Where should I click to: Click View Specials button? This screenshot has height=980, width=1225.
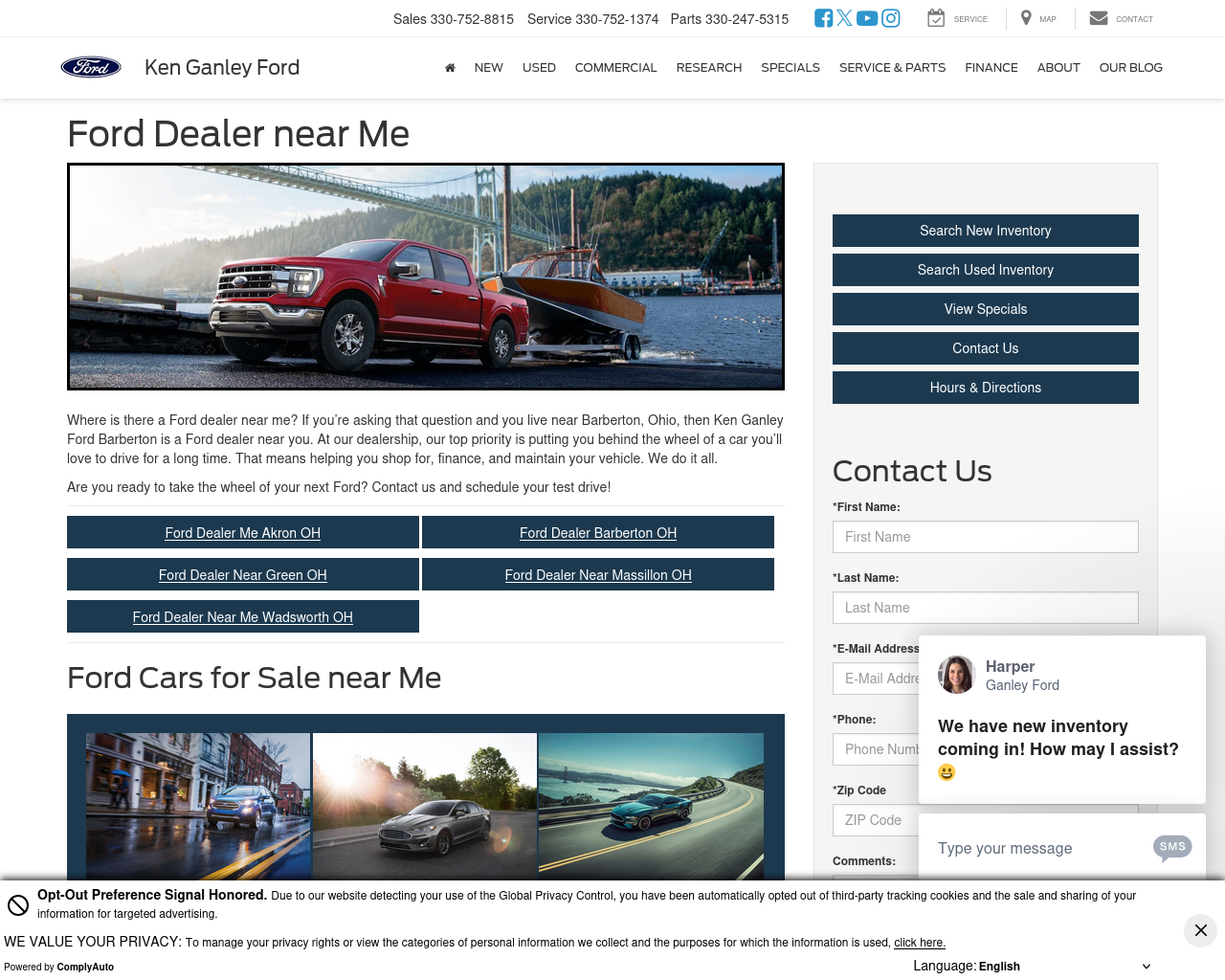click(986, 309)
